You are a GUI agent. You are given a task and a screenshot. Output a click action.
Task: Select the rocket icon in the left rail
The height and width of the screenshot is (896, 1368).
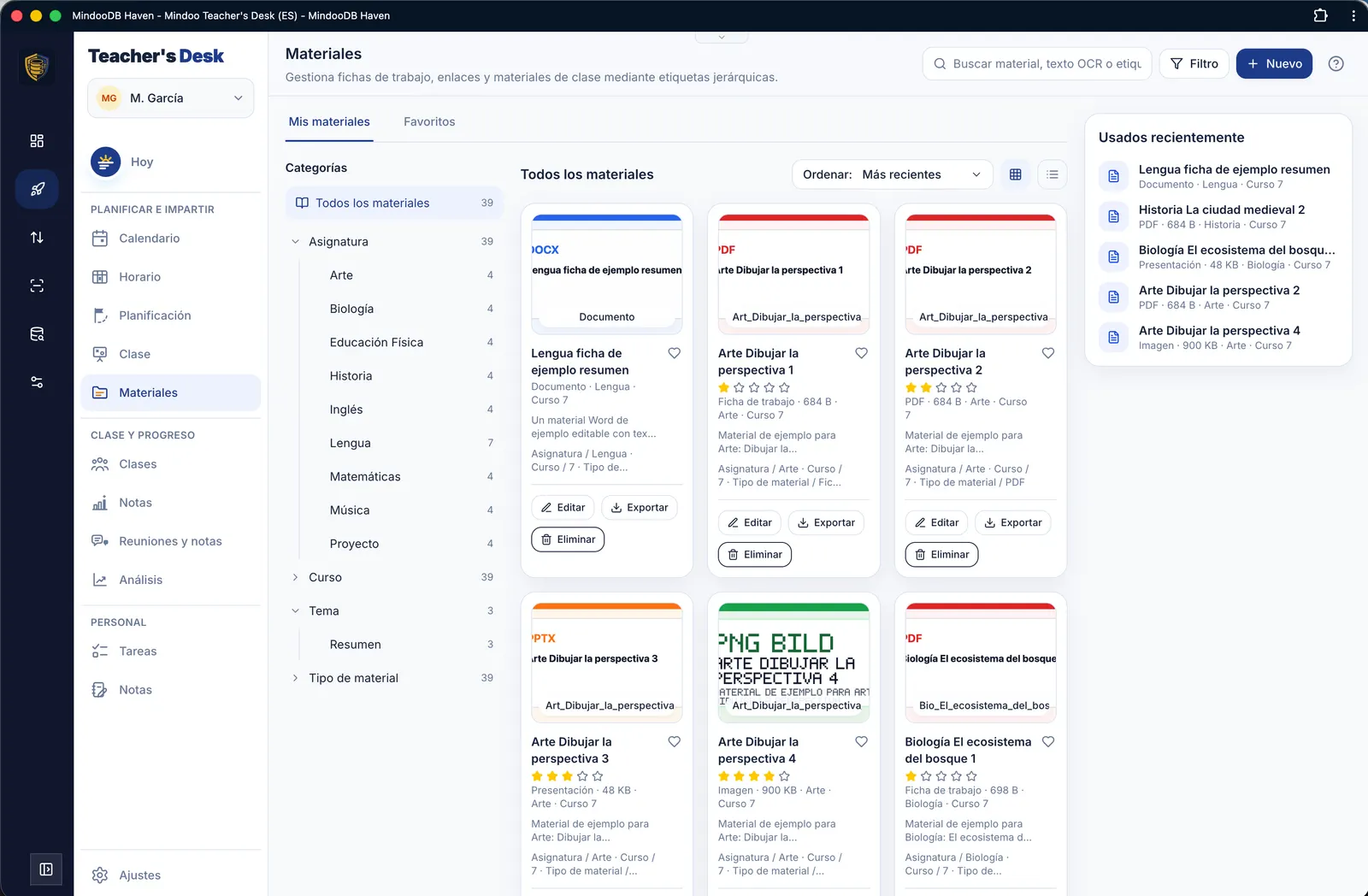coord(37,189)
